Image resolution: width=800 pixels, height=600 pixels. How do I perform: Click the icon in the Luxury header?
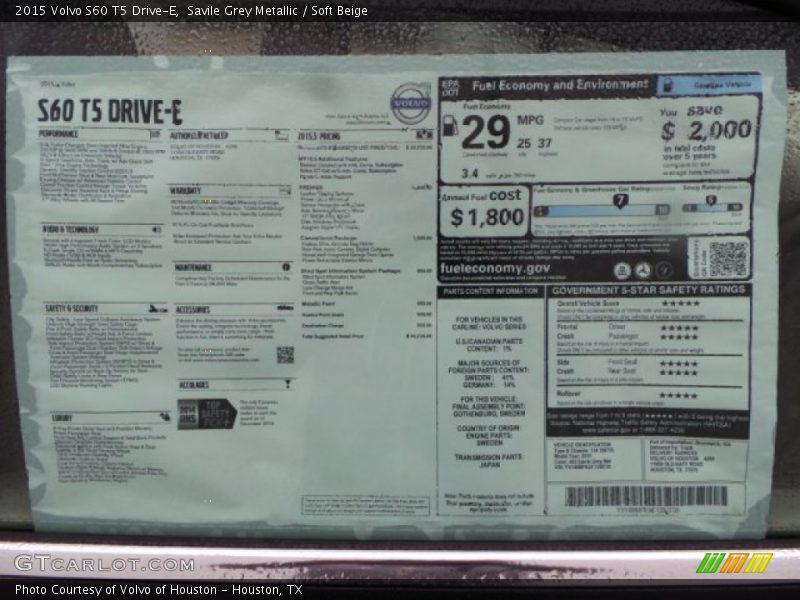point(164,417)
